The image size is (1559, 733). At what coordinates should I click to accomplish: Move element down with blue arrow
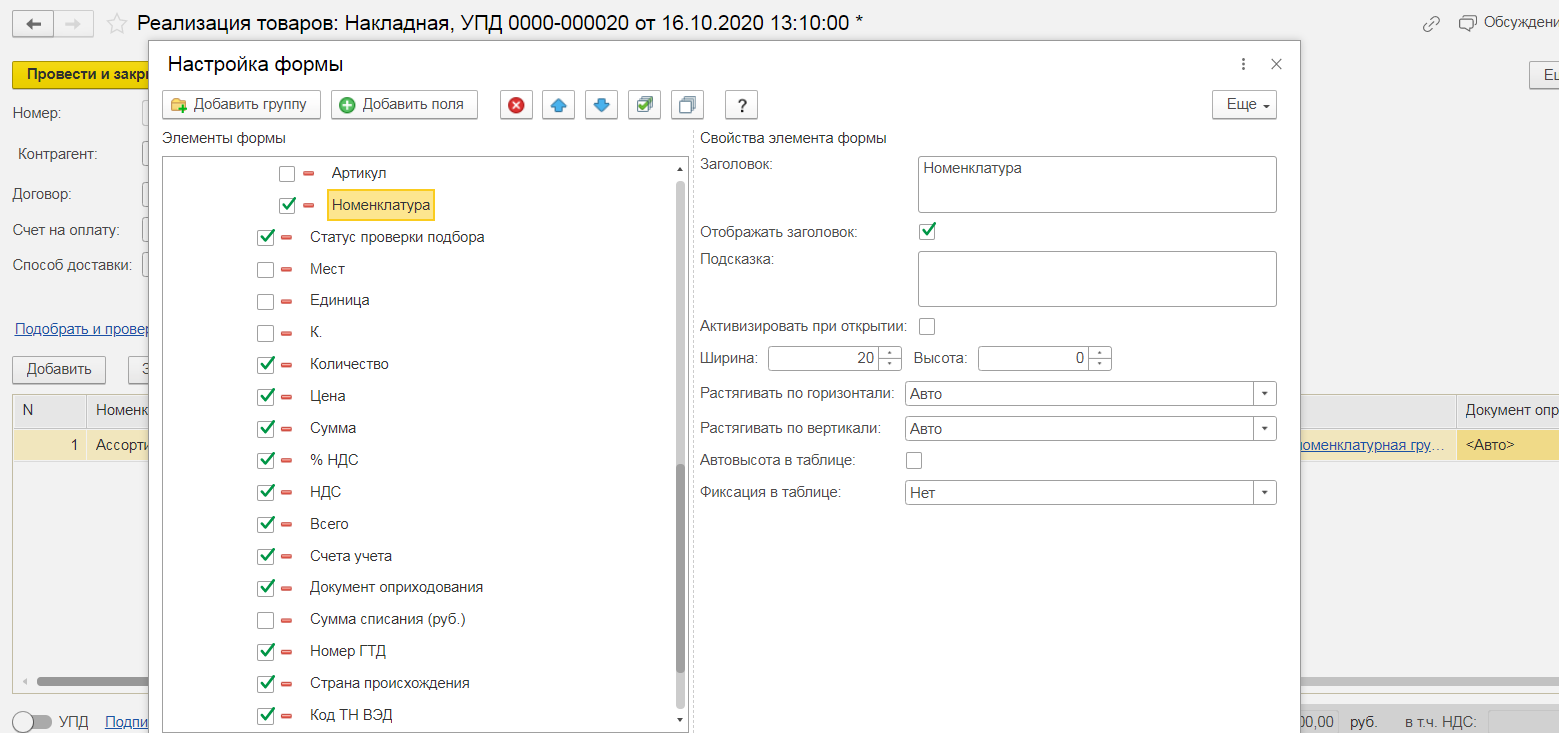pos(601,104)
